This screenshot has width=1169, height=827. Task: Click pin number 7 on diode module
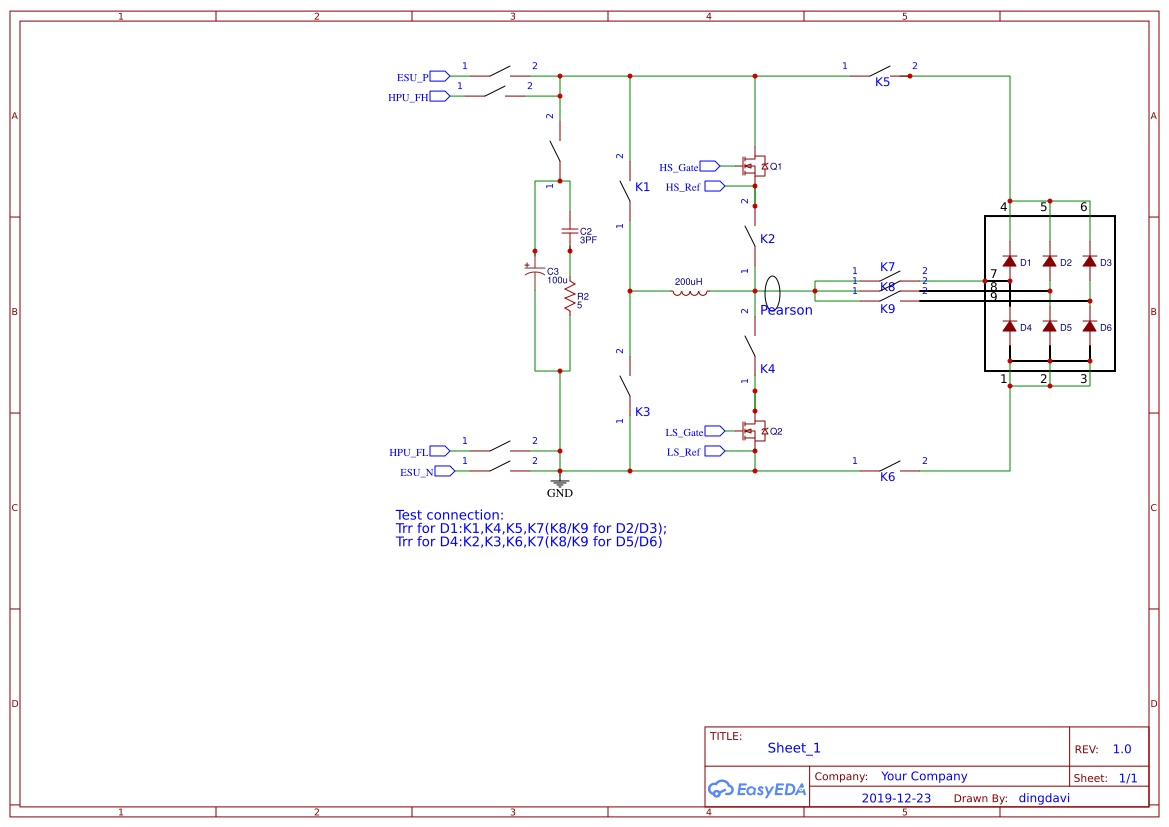point(994,274)
